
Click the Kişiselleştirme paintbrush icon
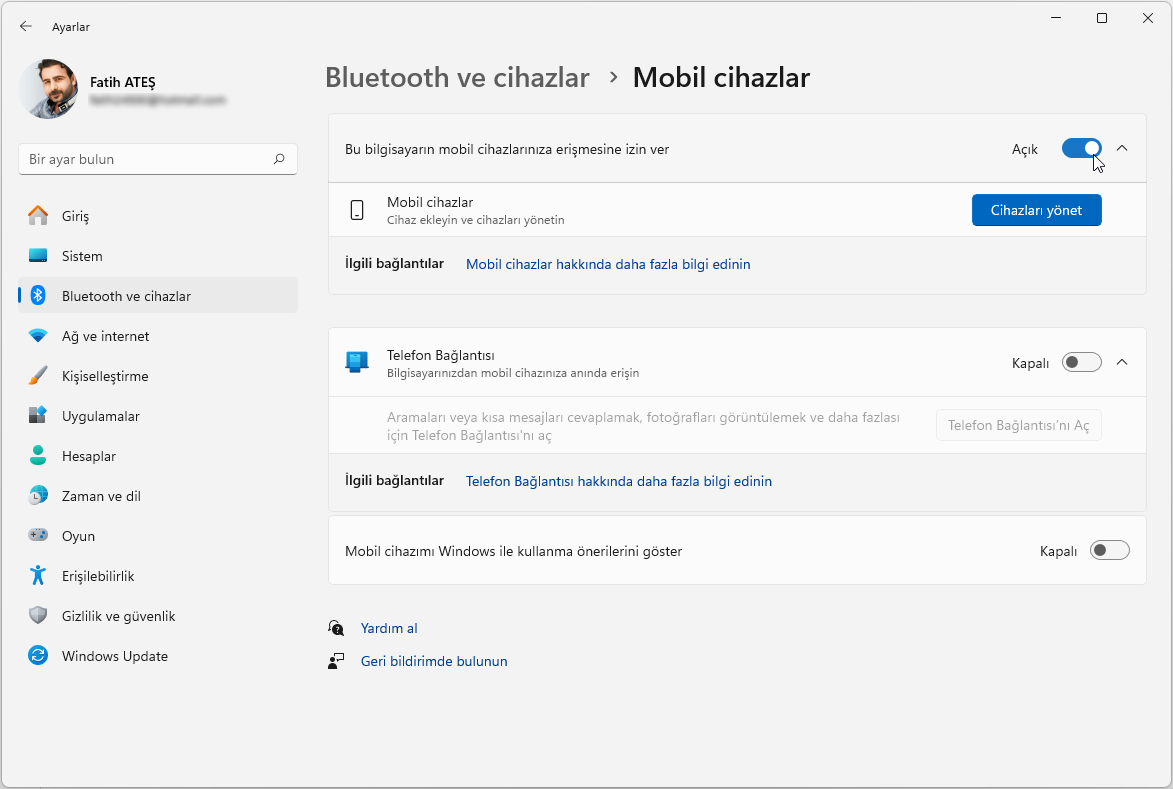pos(38,376)
